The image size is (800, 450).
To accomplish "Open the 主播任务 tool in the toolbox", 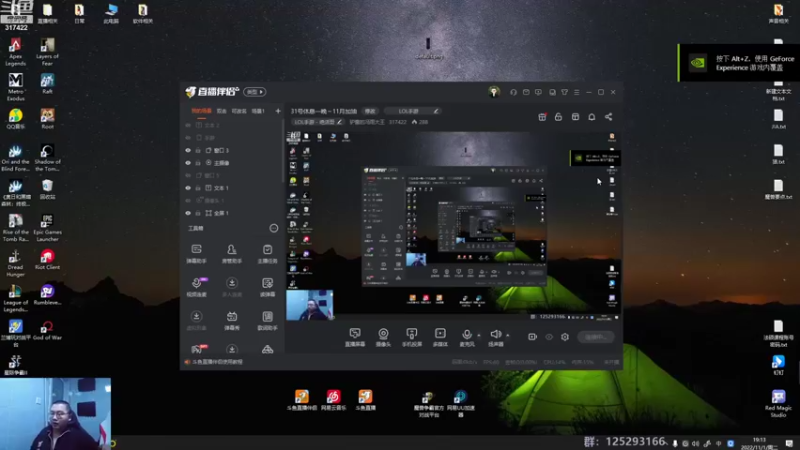I will (267, 254).
